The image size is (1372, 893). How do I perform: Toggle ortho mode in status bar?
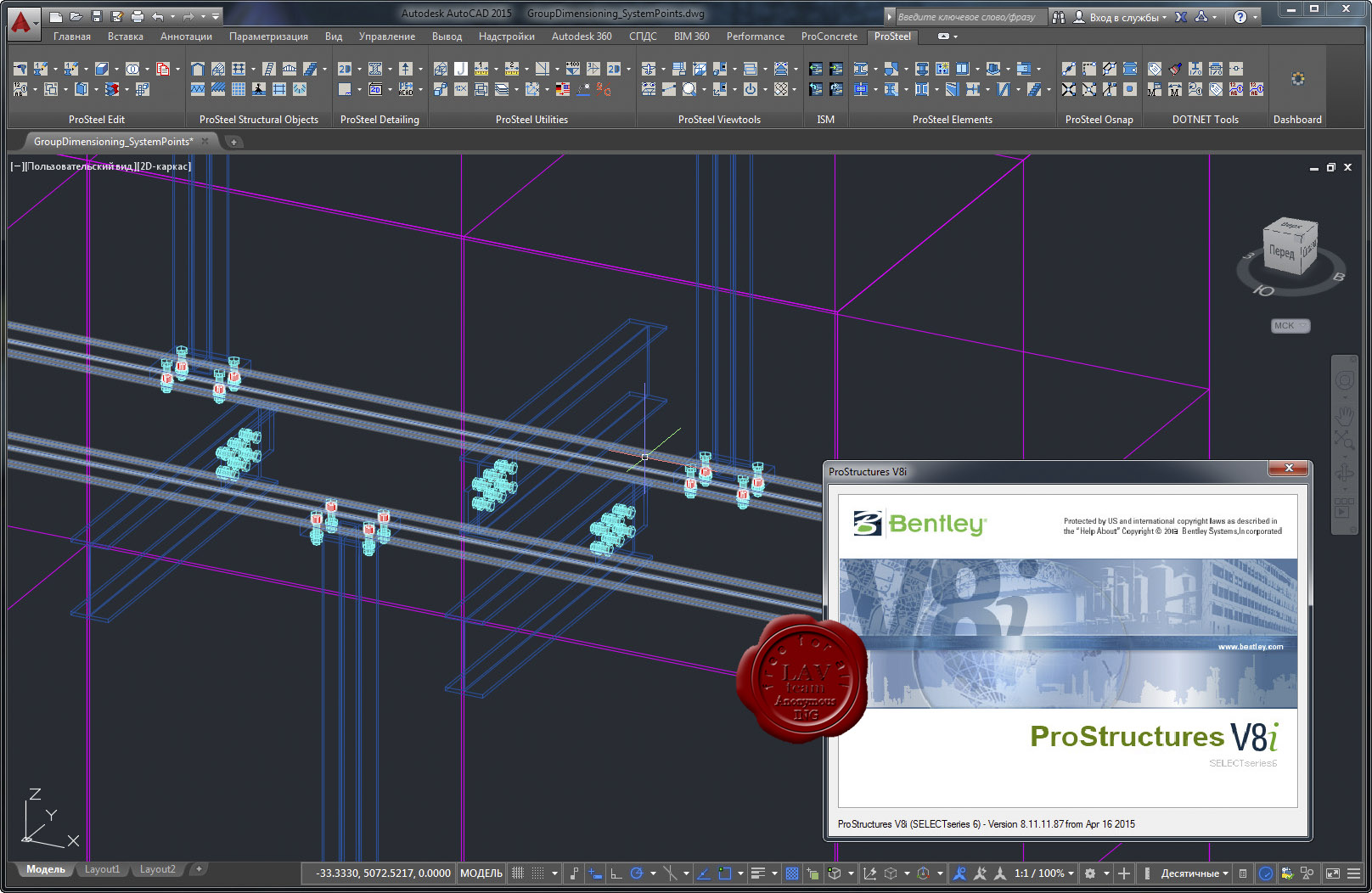pos(616,873)
